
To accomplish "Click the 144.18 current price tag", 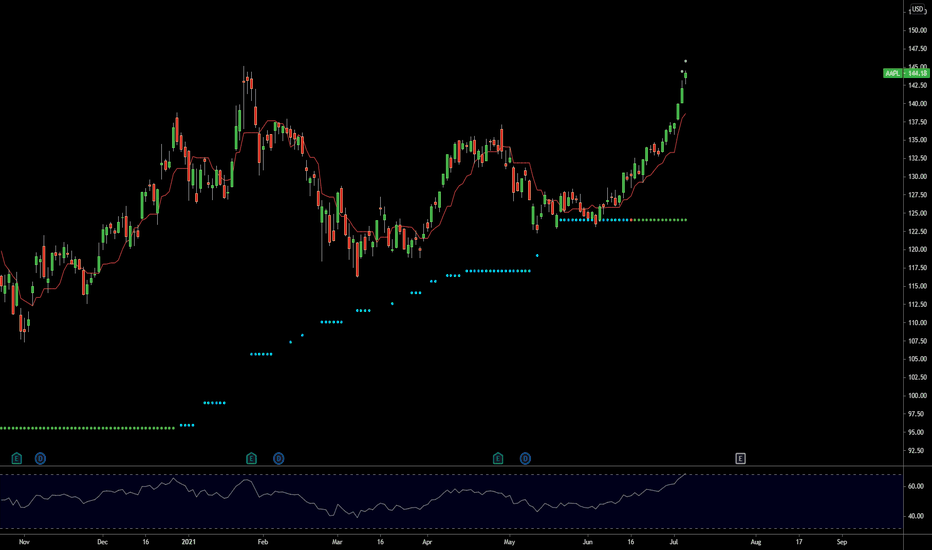I will pyautogui.click(x=917, y=73).
